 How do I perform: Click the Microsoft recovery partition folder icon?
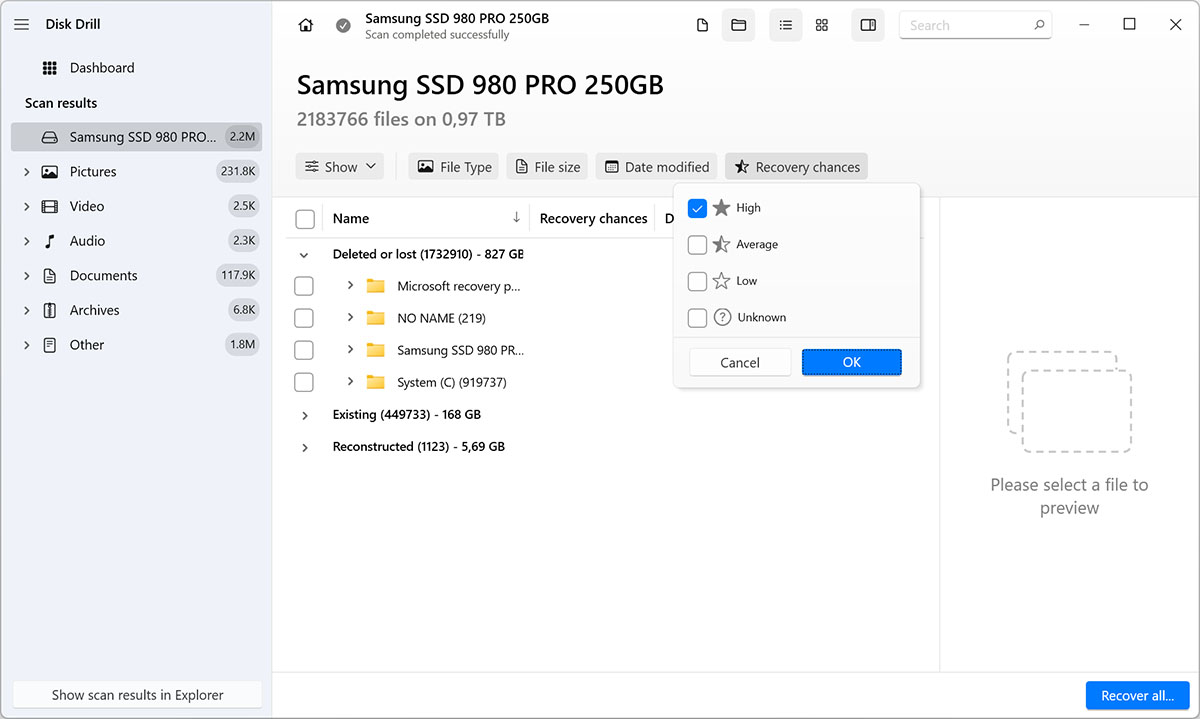(x=376, y=286)
